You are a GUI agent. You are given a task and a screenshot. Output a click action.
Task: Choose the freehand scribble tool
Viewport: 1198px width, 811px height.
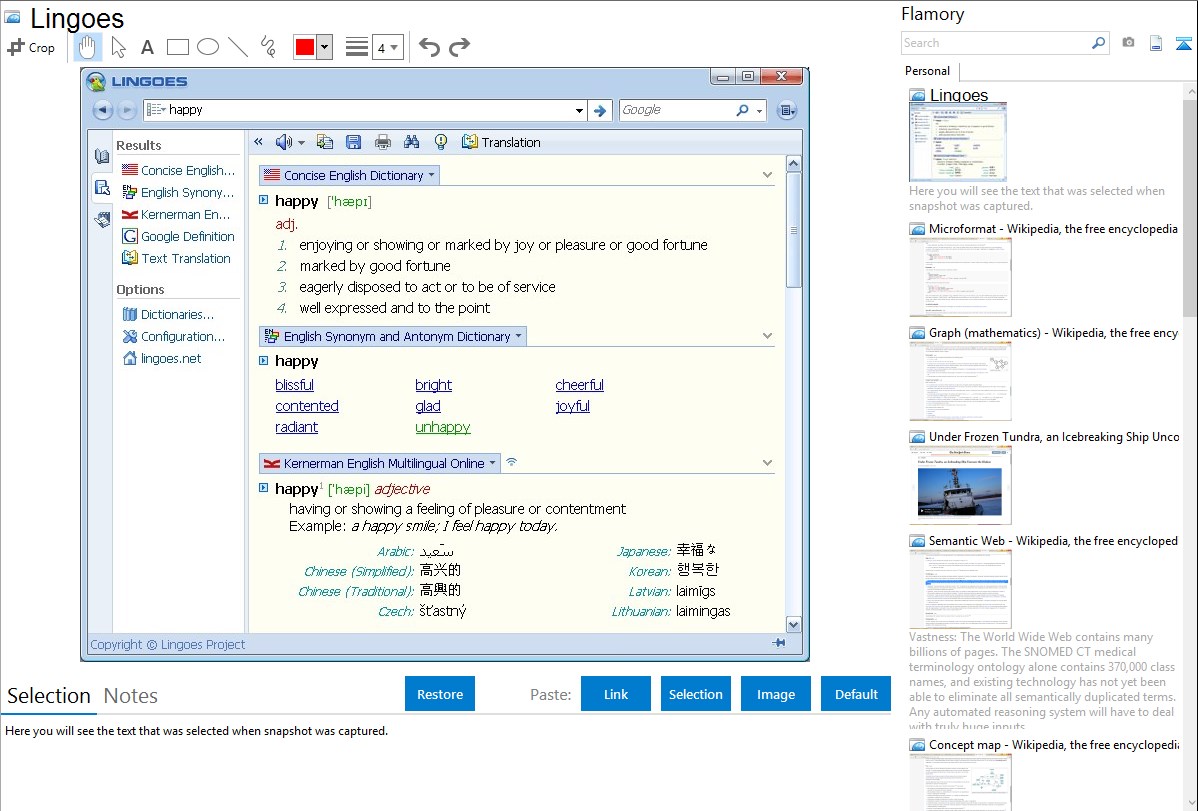click(268, 47)
